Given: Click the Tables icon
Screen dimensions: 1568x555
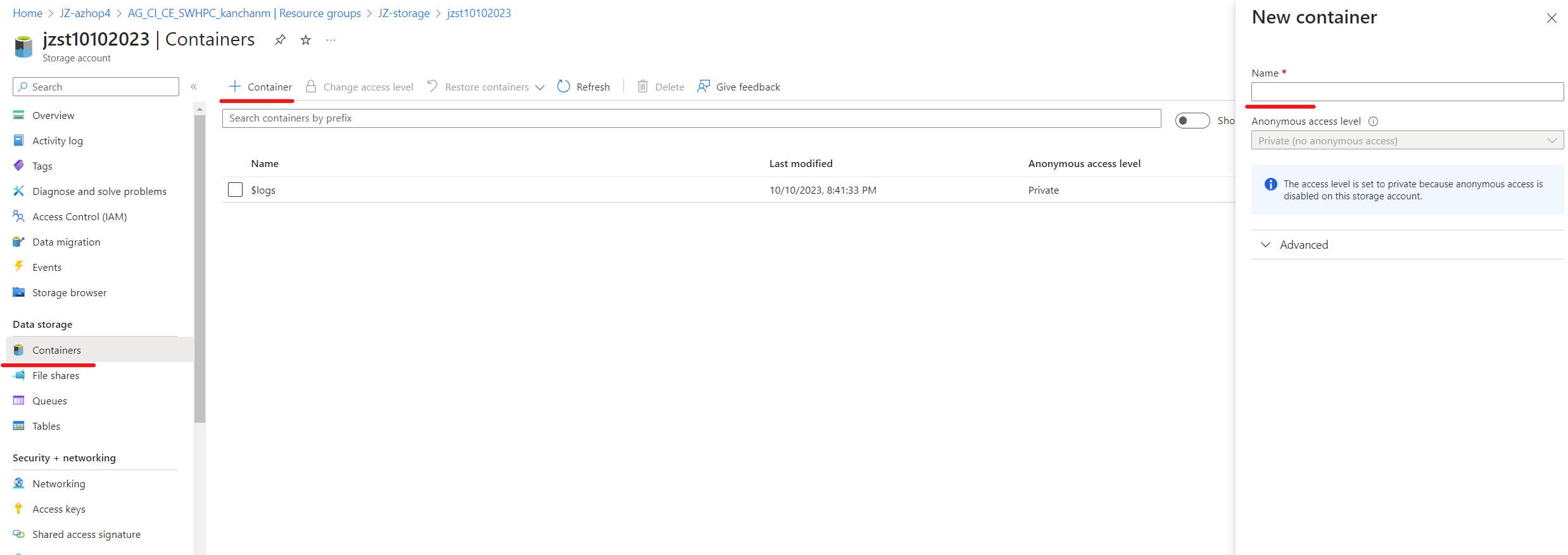Looking at the screenshot, I should coord(18,426).
